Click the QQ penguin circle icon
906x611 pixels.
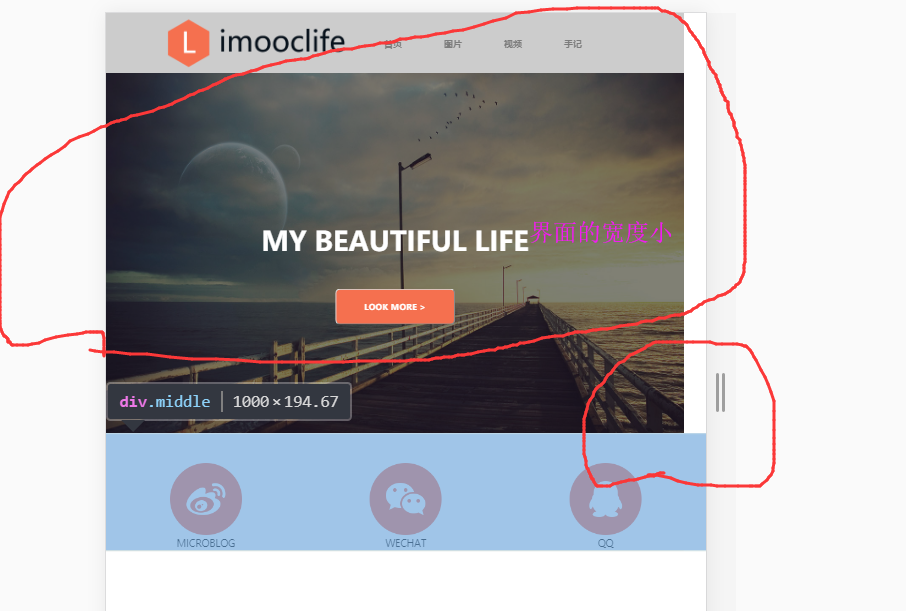coord(606,499)
